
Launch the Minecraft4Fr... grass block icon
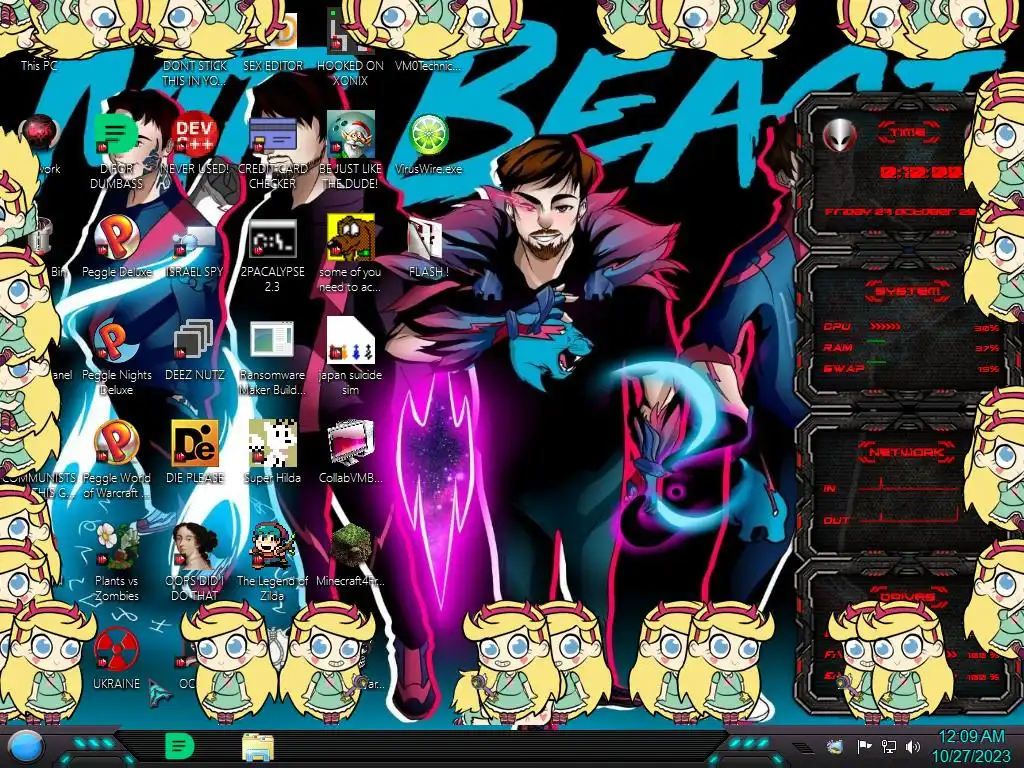(x=350, y=547)
